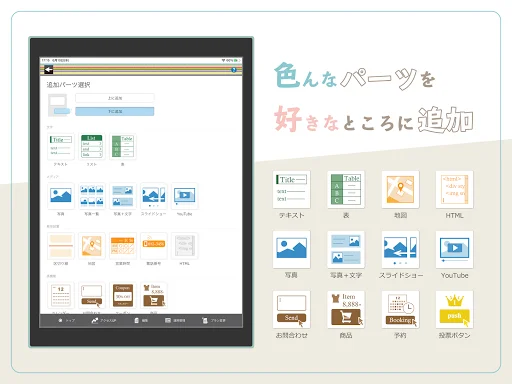
Task: Click the large お問合わせ Send icon
Action: tap(291, 309)
